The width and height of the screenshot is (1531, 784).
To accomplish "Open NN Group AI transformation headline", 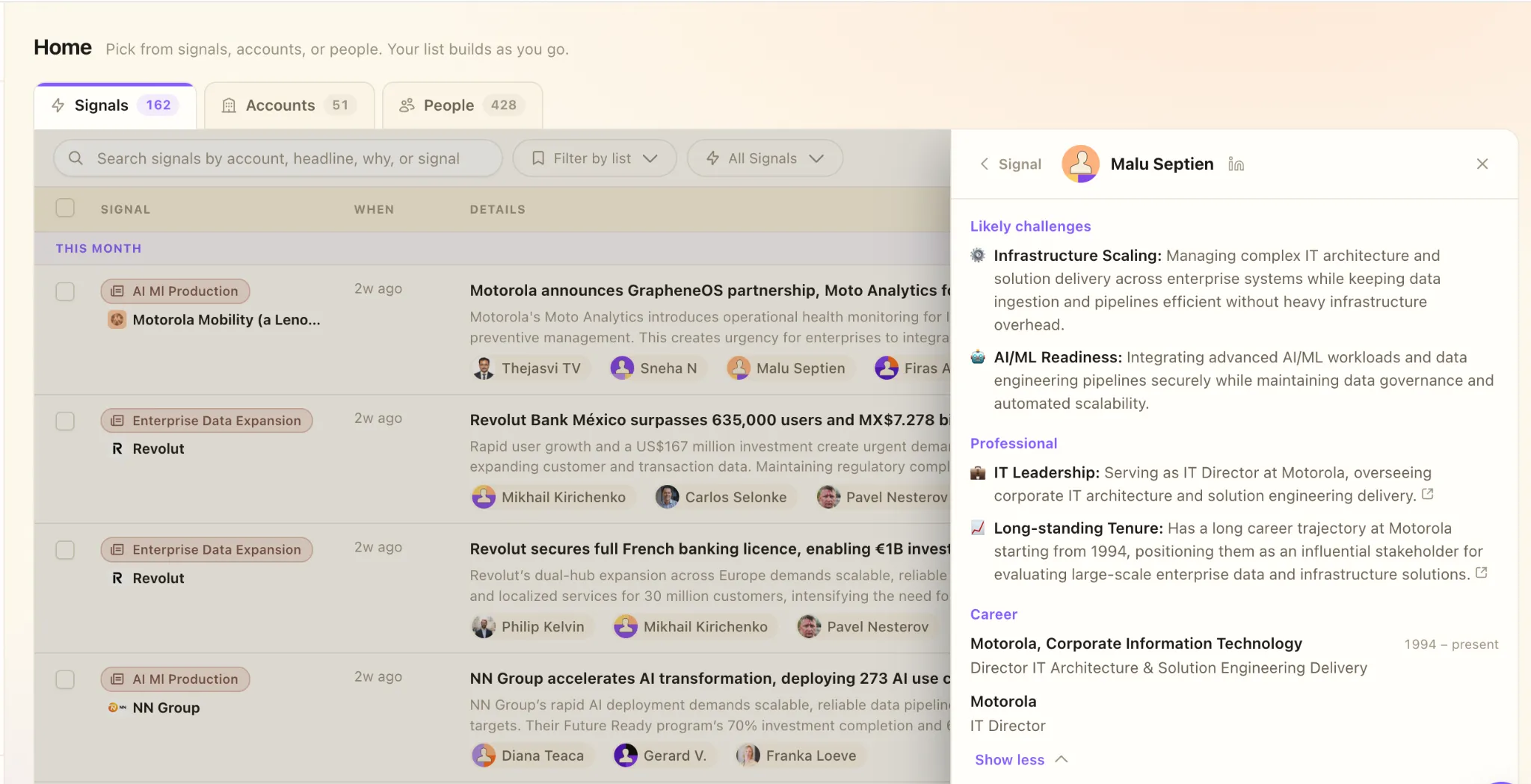I will pyautogui.click(x=710, y=678).
